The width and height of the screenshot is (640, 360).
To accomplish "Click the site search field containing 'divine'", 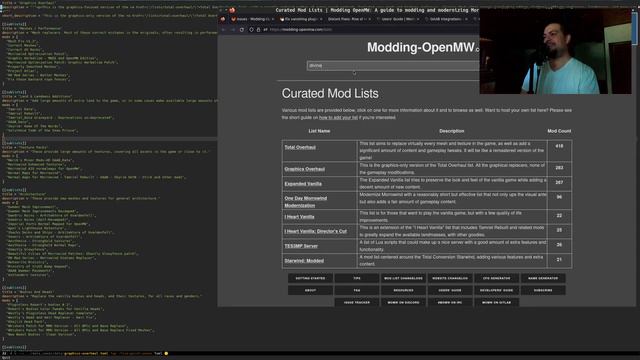I will tap(393, 65).
